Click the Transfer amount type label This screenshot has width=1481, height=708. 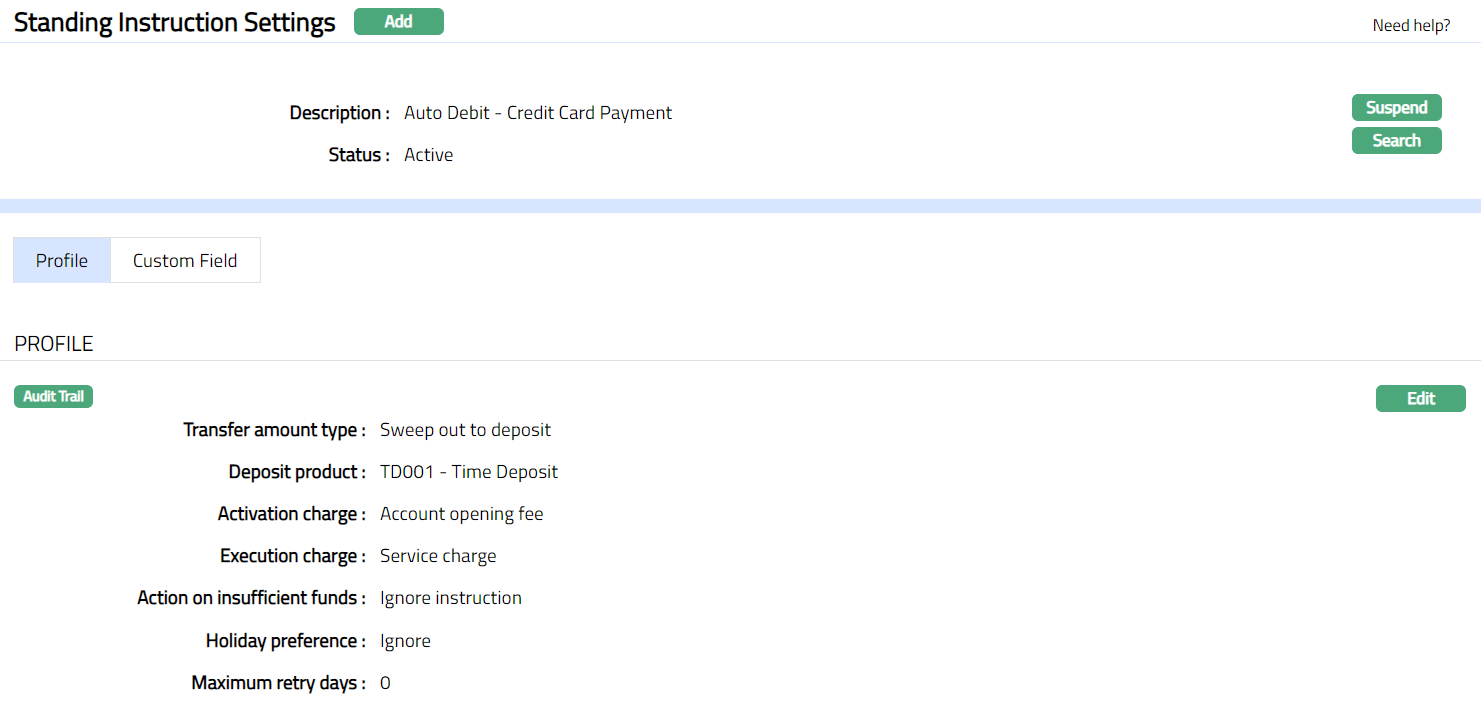274,430
